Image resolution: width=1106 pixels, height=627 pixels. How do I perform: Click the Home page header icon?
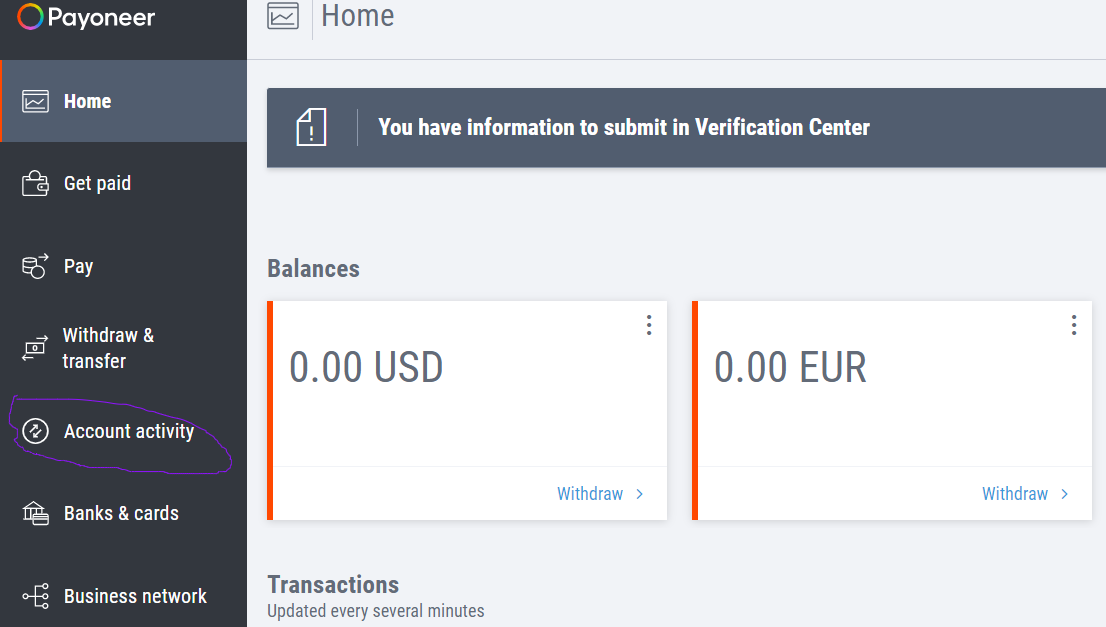(x=283, y=17)
